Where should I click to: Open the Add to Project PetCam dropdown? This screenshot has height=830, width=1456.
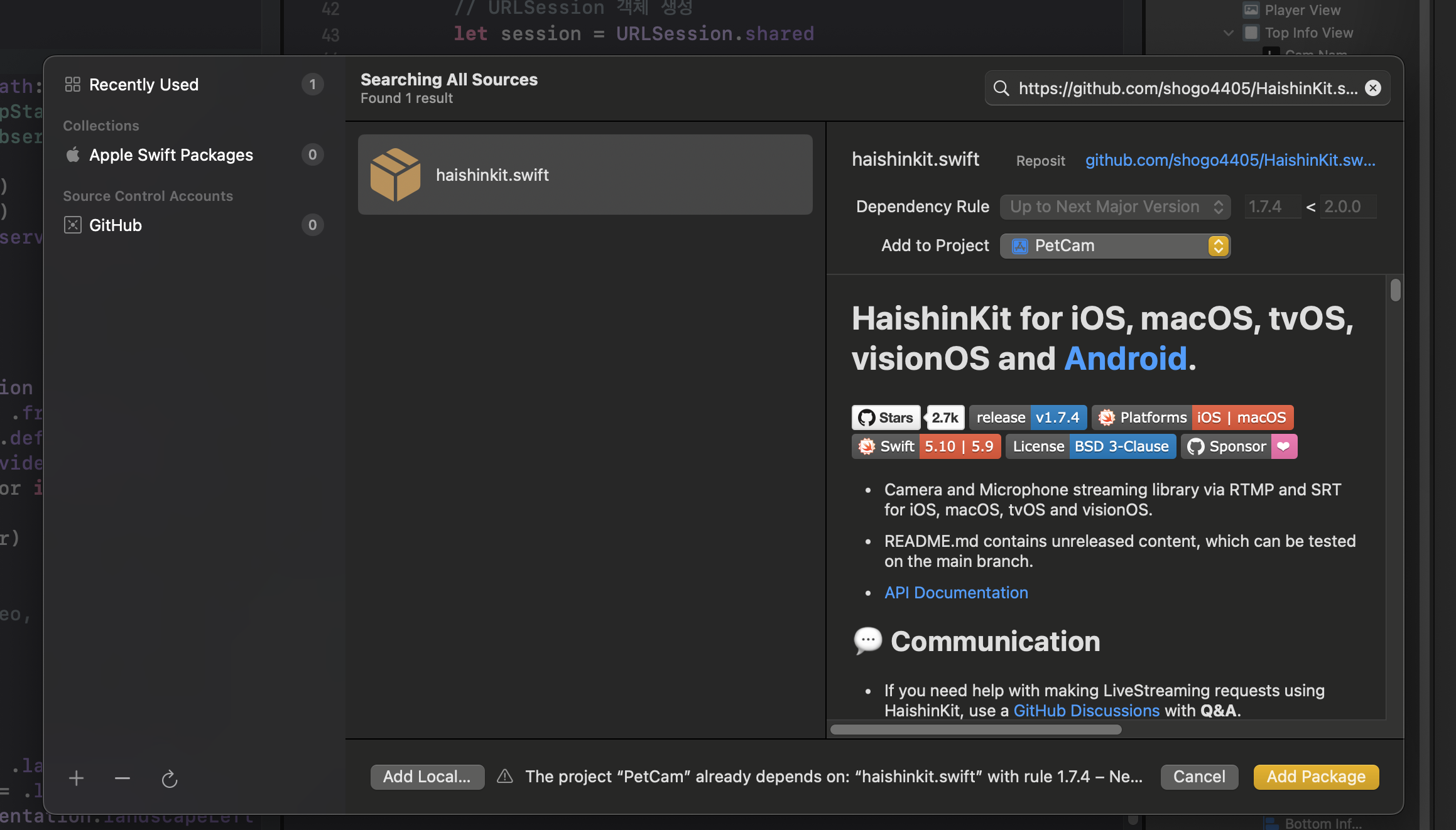(1115, 245)
